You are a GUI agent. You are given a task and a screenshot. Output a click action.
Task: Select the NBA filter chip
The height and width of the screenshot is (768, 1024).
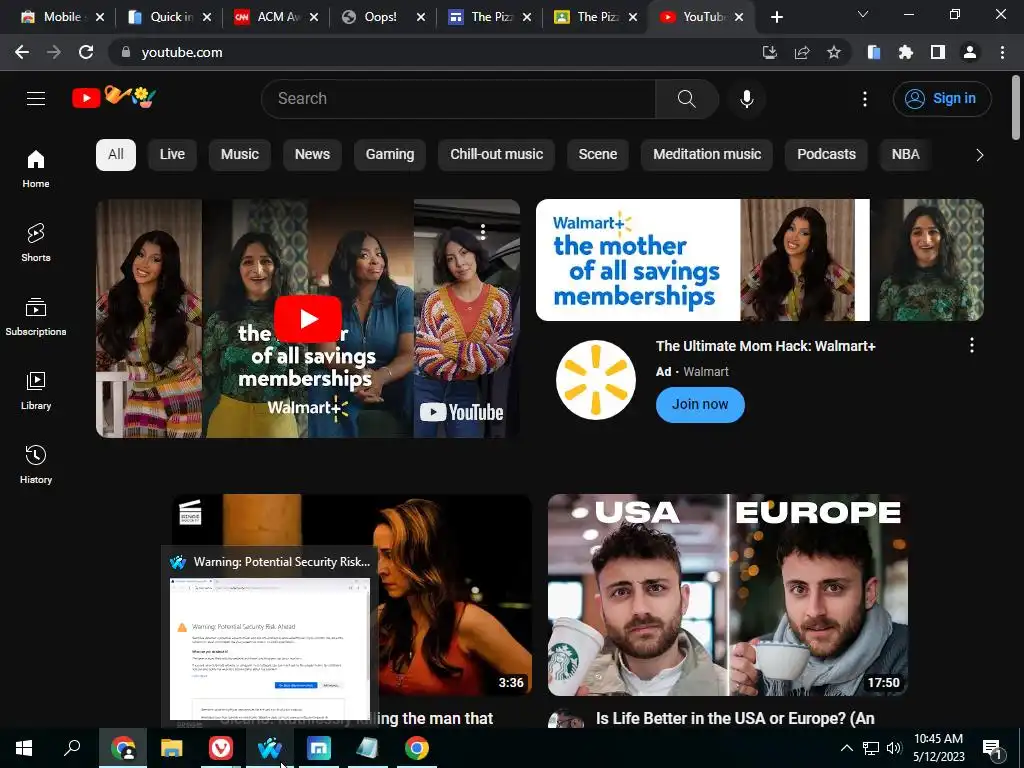905,155
